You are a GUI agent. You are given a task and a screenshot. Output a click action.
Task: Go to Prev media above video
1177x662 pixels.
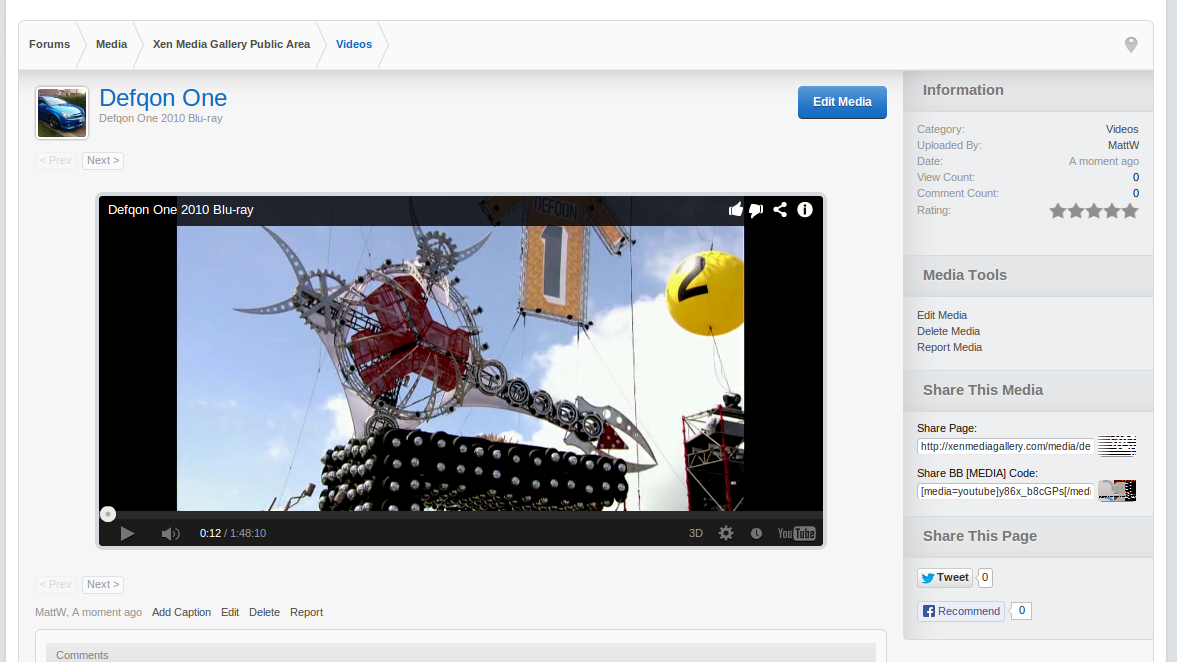[x=56, y=161]
